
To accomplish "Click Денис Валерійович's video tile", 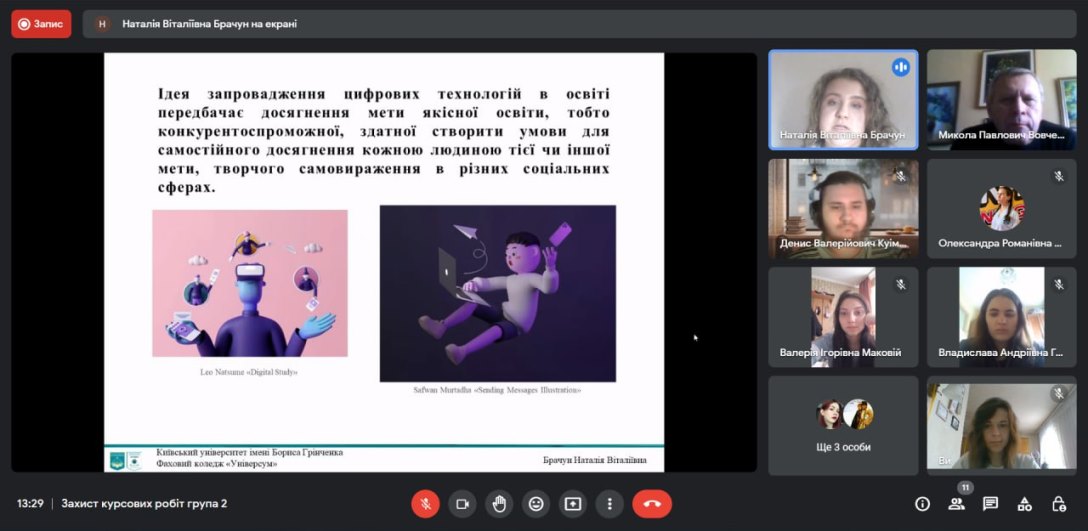I will [842, 208].
